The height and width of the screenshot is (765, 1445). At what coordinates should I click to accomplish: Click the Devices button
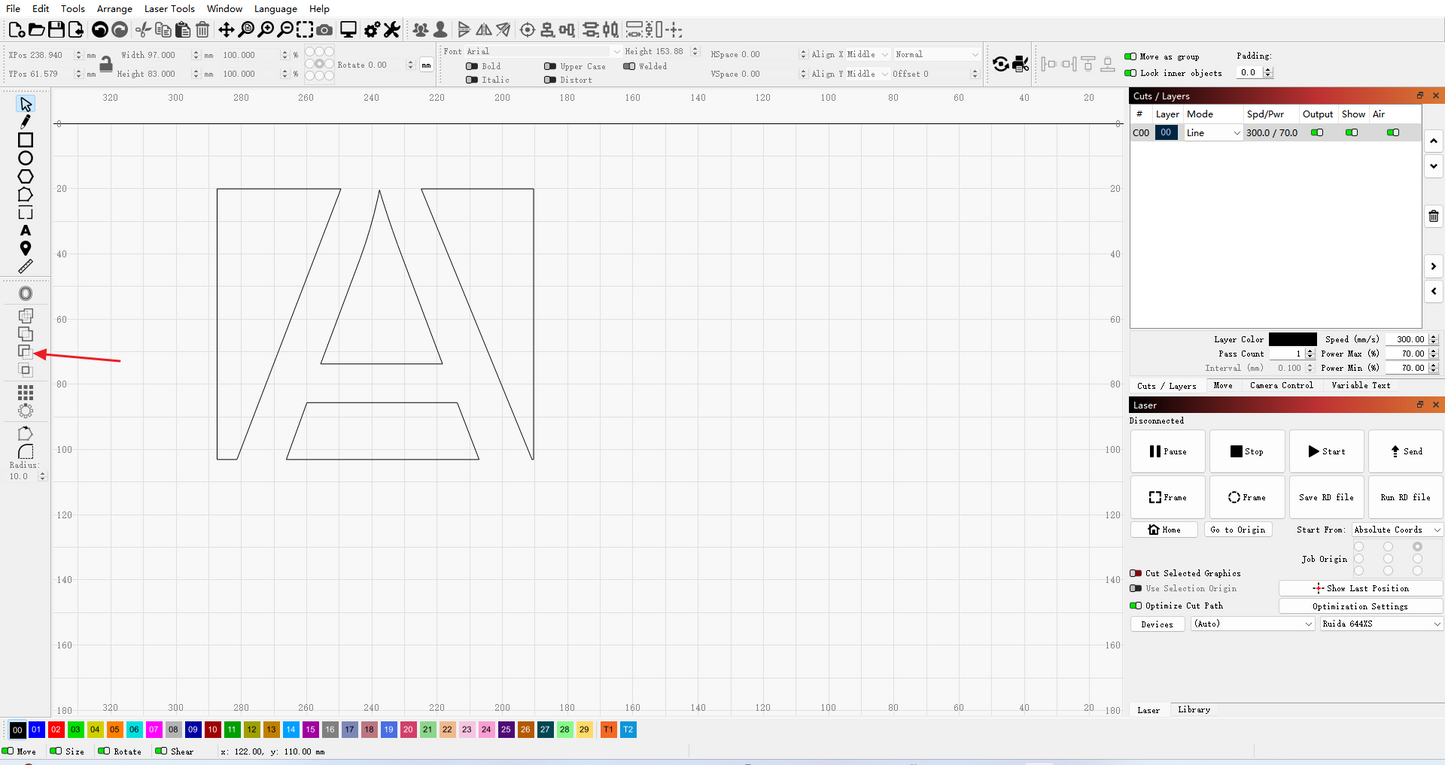[1157, 624]
